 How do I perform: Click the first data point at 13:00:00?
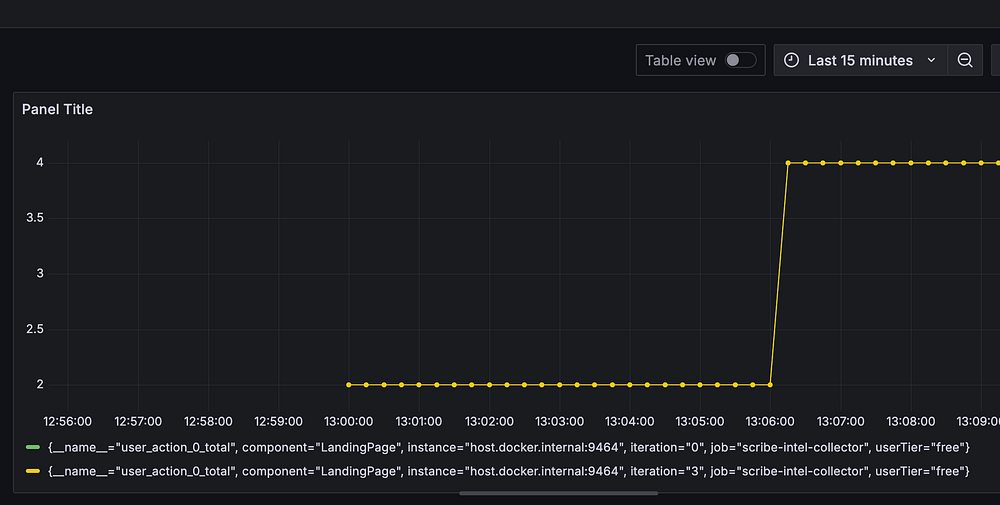[x=349, y=384]
